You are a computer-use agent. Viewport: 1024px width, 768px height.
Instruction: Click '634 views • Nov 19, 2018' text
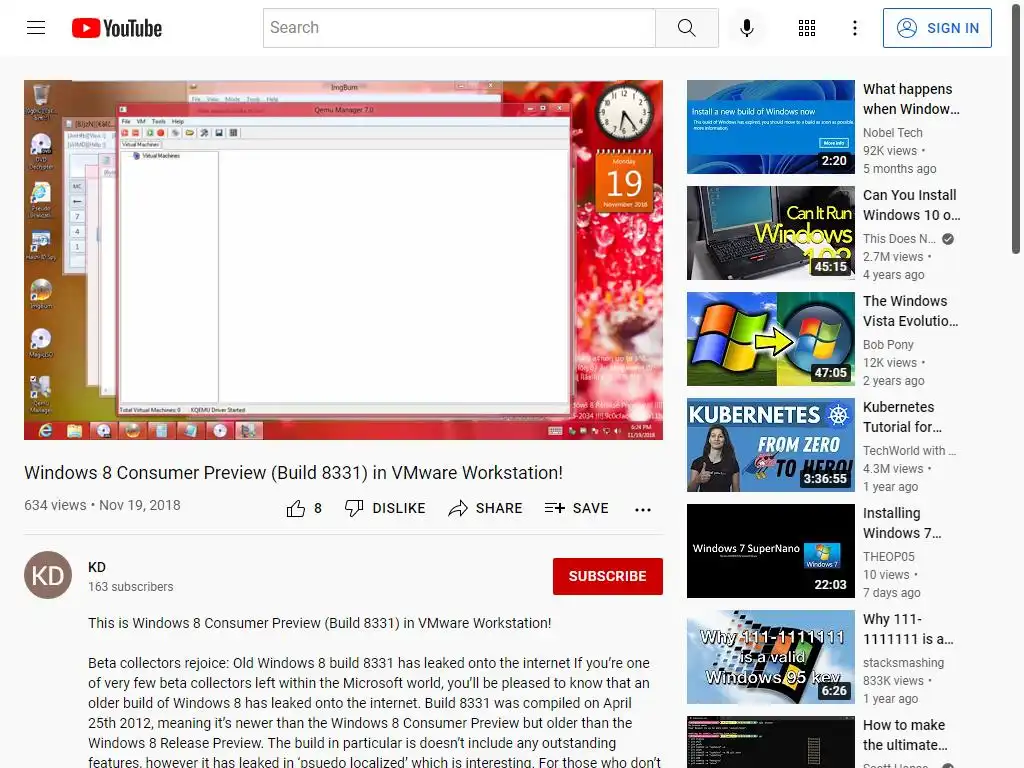(x=103, y=505)
